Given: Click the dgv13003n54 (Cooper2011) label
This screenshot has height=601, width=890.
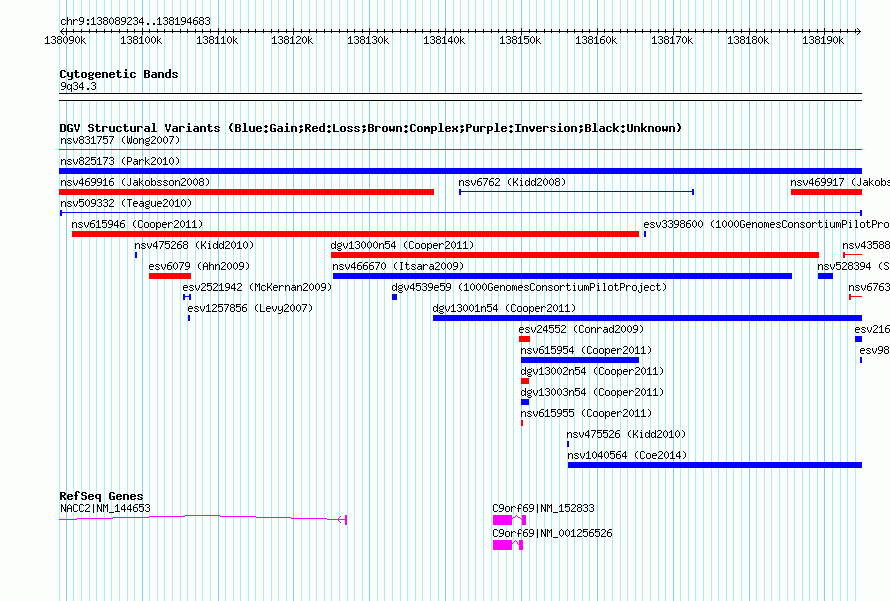Looking at the screenshot, I should pos(592,392).
